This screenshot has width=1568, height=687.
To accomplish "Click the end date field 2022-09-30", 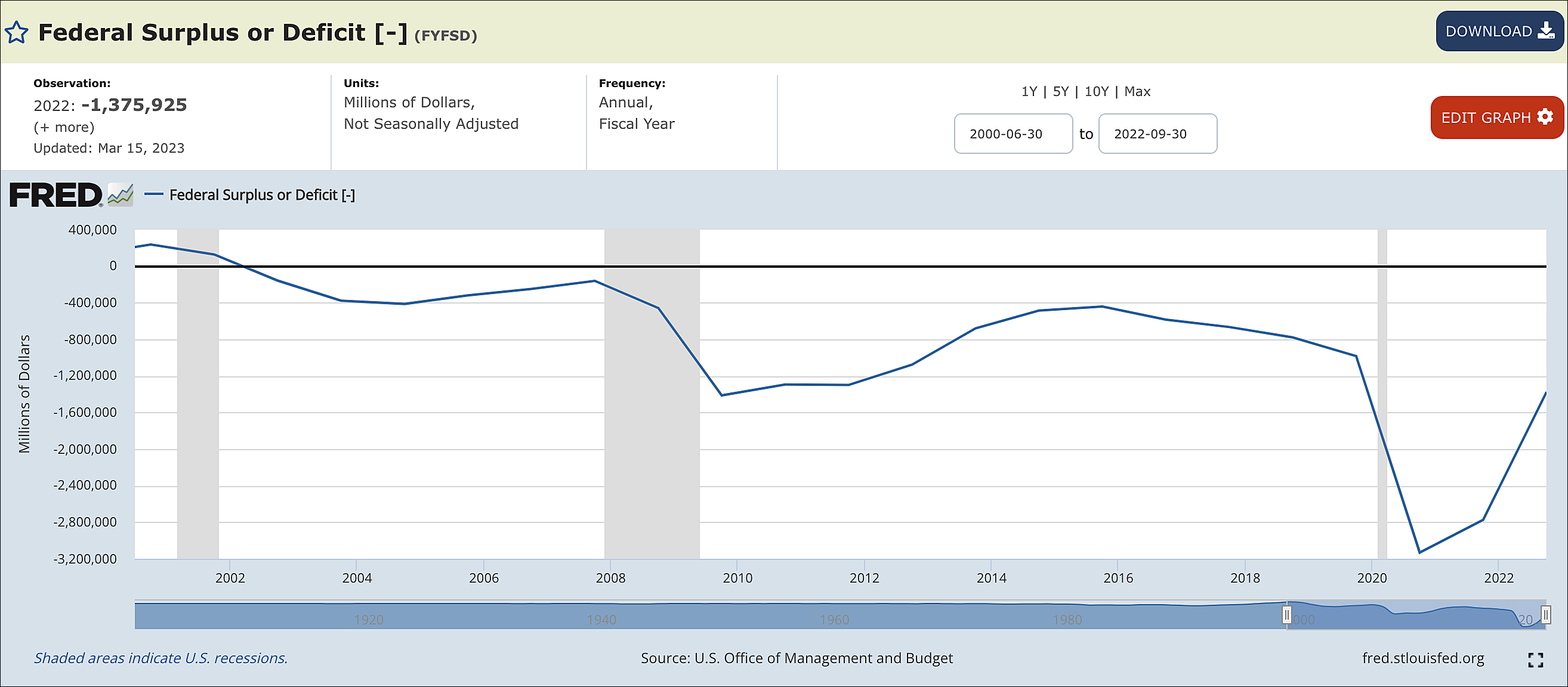I will 1157,134.
